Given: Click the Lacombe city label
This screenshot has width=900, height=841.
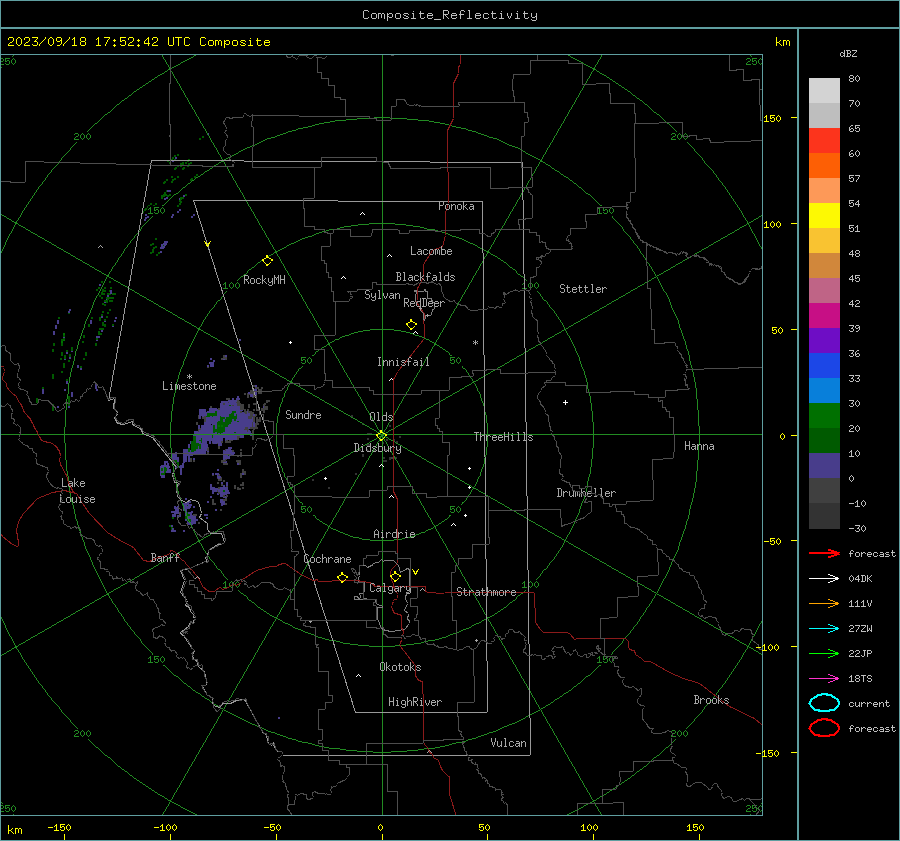Looking at the screenshot, I should pyautogui.click(x=431, y=251).
